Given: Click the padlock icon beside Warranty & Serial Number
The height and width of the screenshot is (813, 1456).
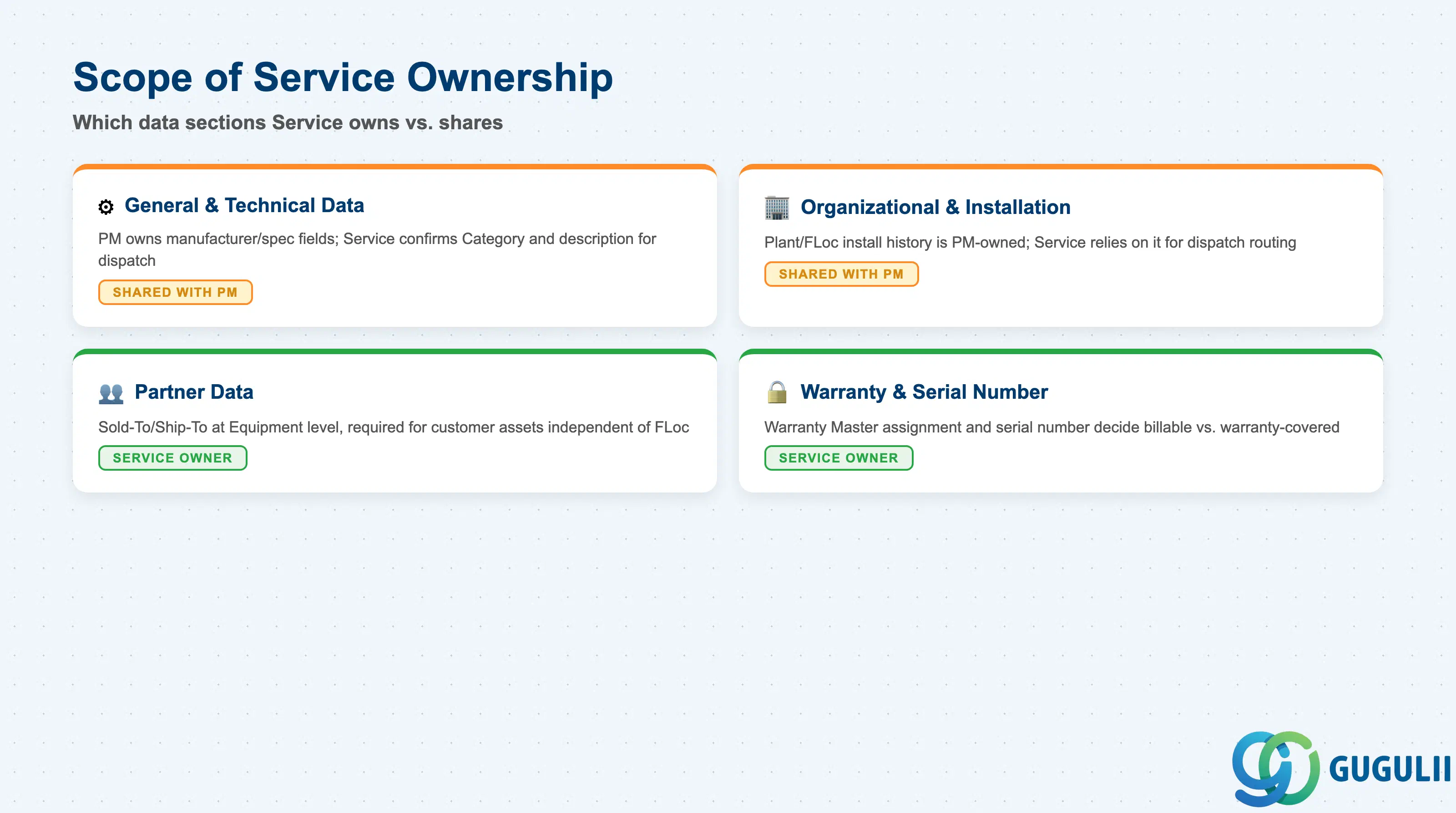Looking at the screenshot, I should pyautogui.click(x=777, y=392).
